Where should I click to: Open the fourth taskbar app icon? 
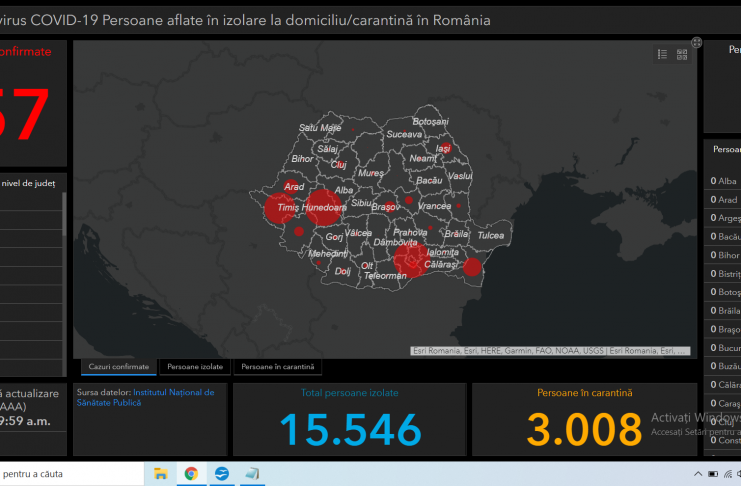252,474
